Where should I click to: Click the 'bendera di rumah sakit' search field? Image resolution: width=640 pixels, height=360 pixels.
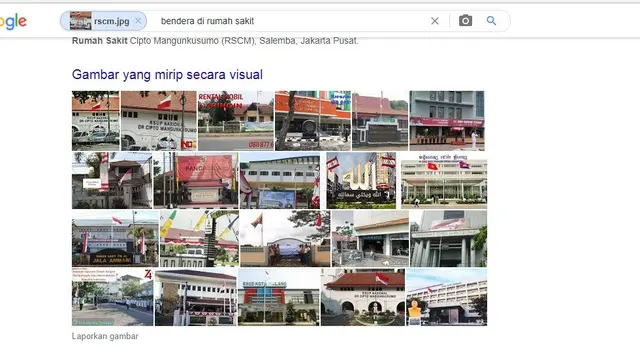[x=290, y=21]
